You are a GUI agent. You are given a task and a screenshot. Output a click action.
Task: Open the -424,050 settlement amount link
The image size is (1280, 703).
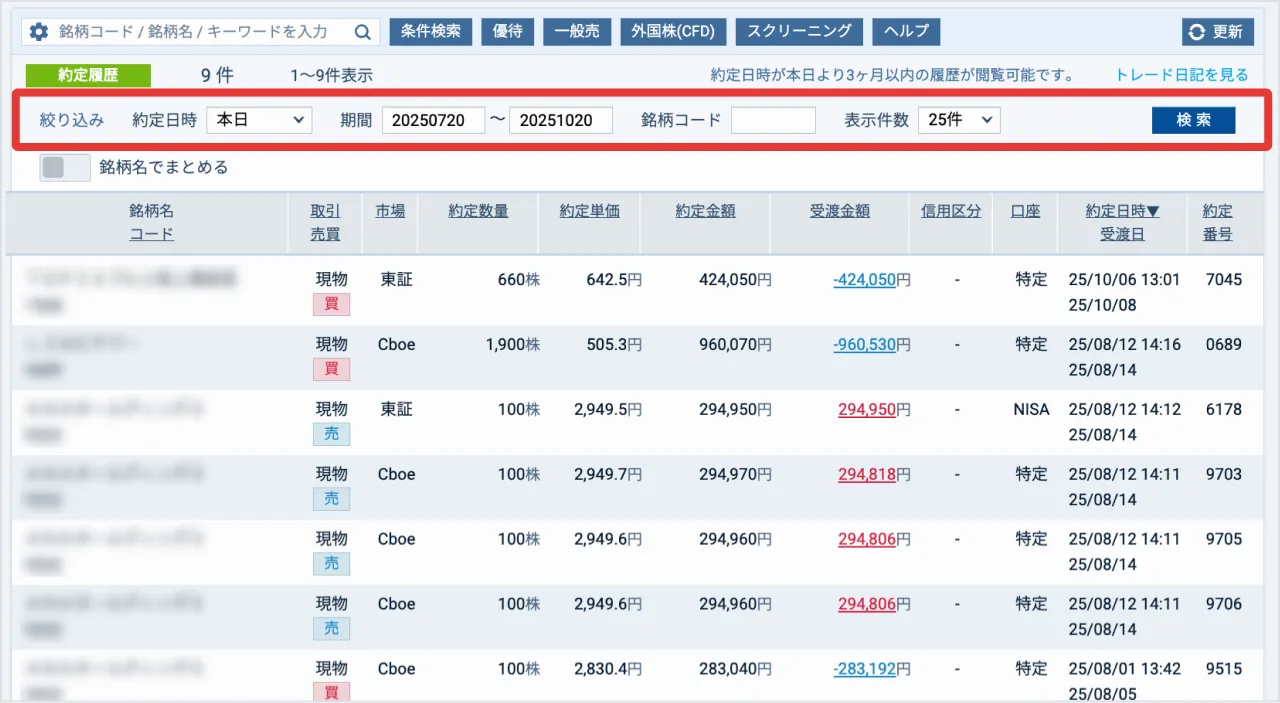point(864,280)
